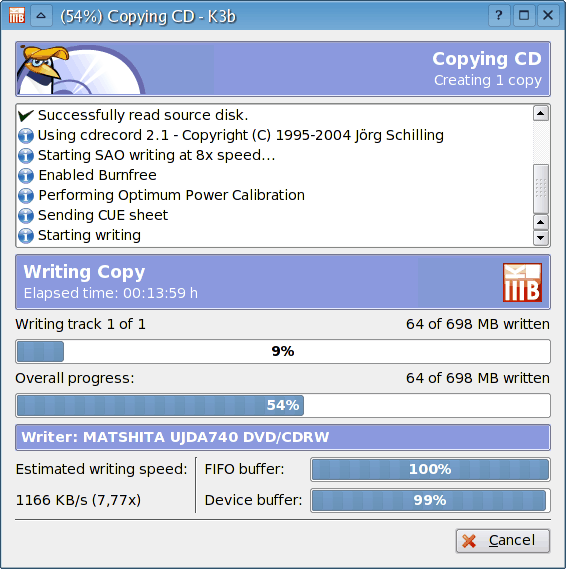
Task: Click the bottom scroll-down arrow of the log list
Action: [541, 238]
